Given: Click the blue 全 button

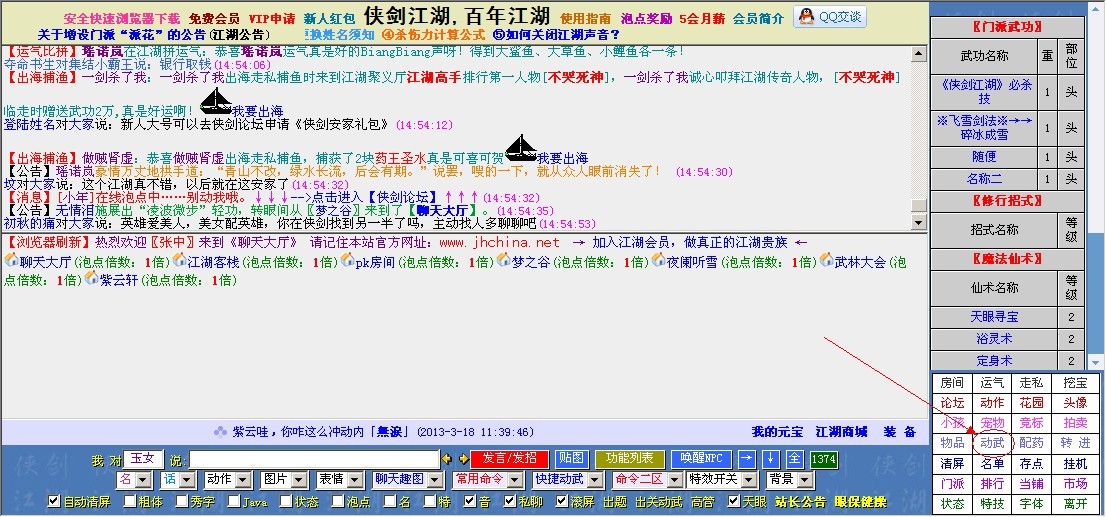Looking at the screenshot, I should pyautogui.click(x=794, y=458).
